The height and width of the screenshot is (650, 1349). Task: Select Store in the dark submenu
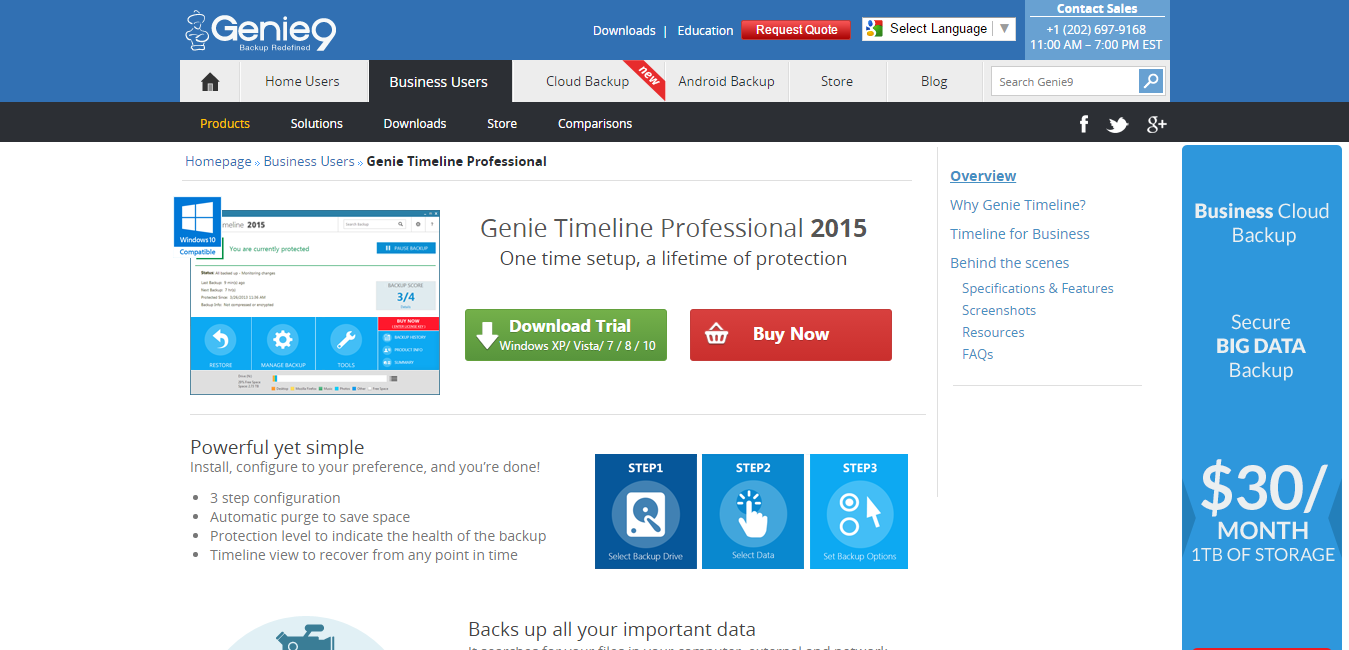pyautogui.click(x=502, y=124)
